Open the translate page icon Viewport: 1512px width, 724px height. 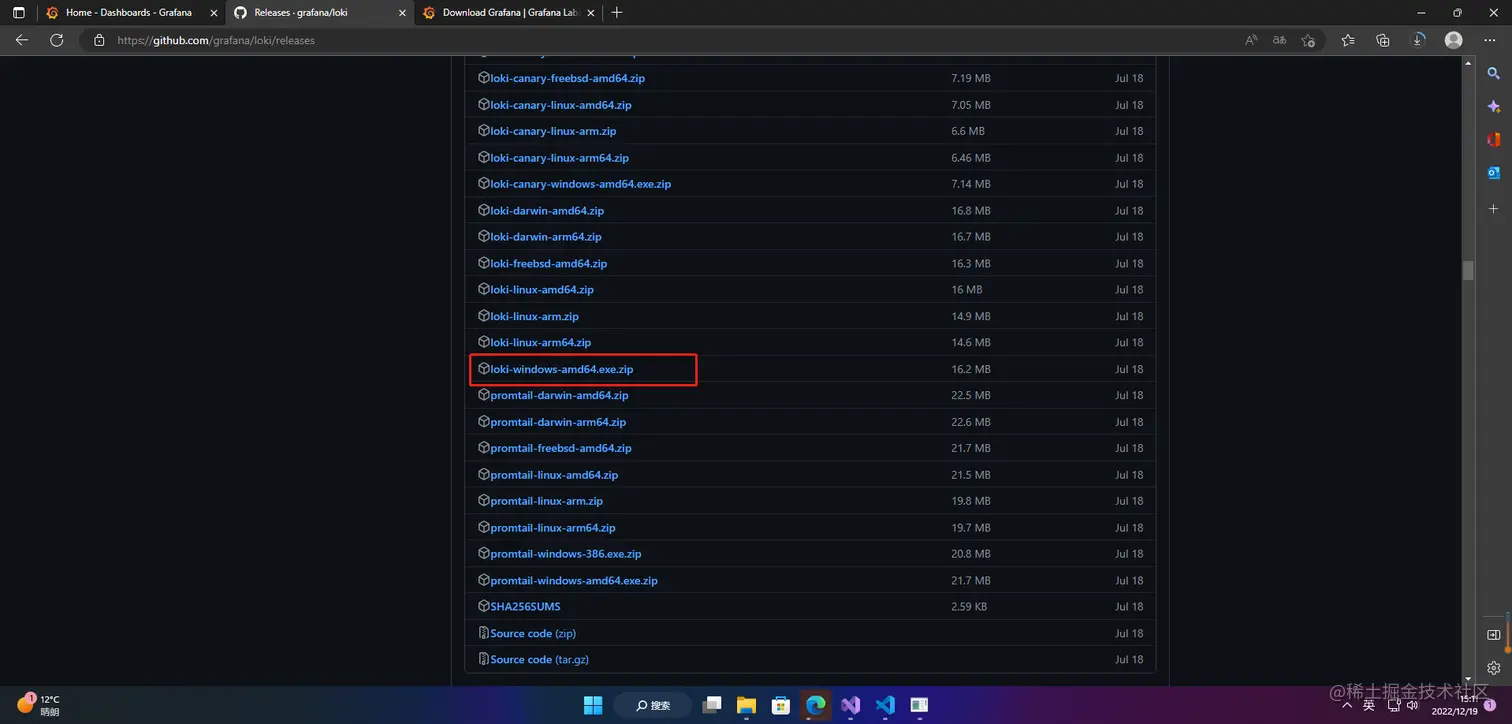(1279, 40)
